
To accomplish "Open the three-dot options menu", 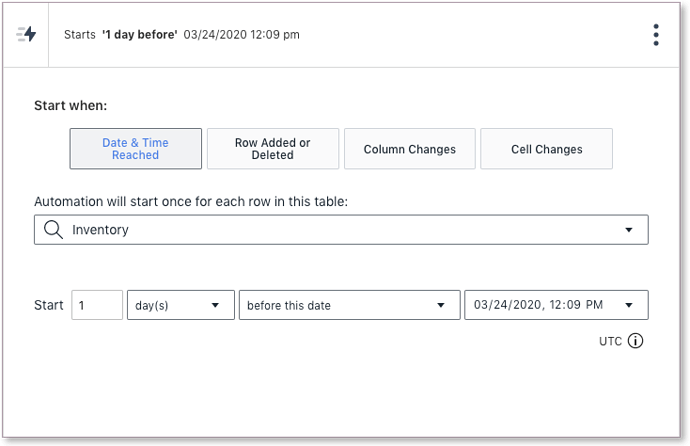I will coord(656,35).
